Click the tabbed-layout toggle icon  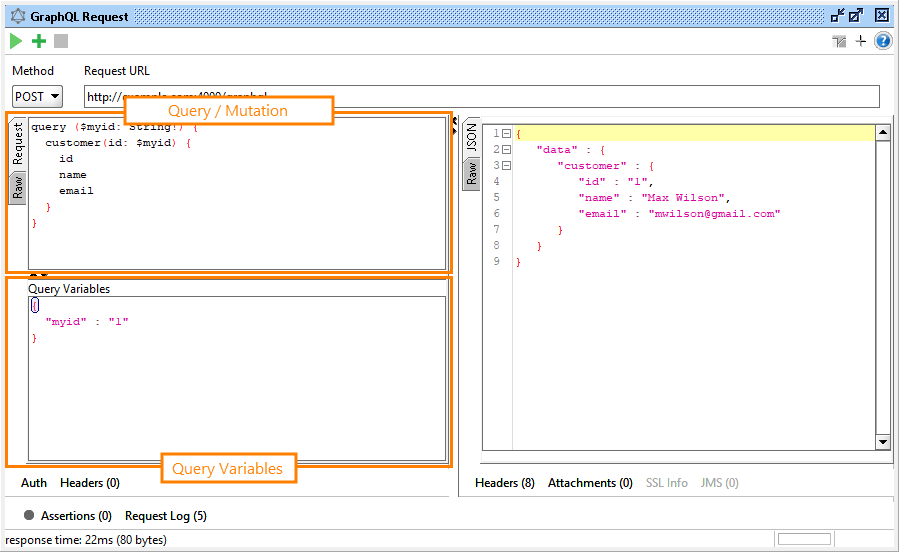[839, 41]
